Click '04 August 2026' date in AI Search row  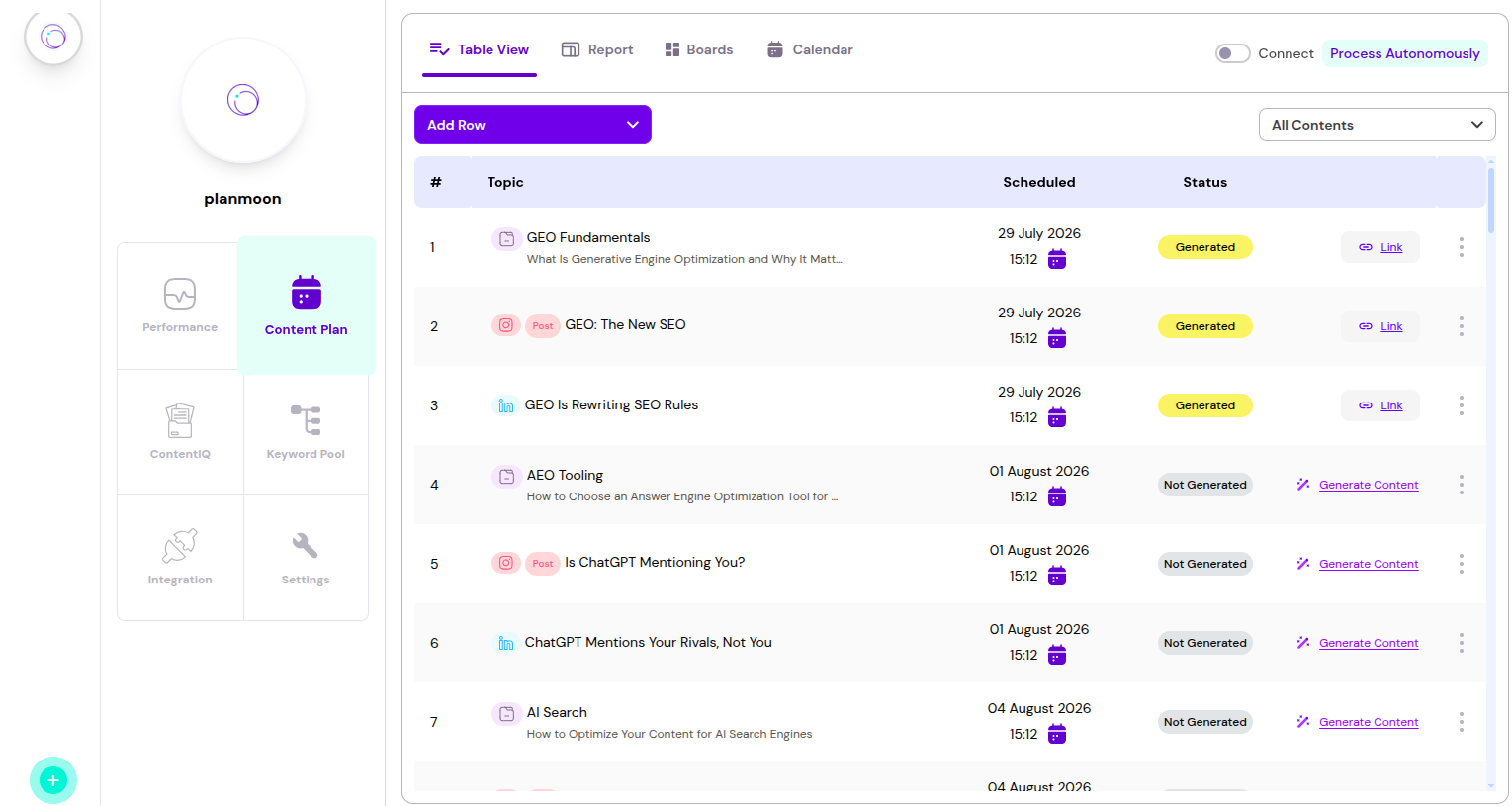1039,708
